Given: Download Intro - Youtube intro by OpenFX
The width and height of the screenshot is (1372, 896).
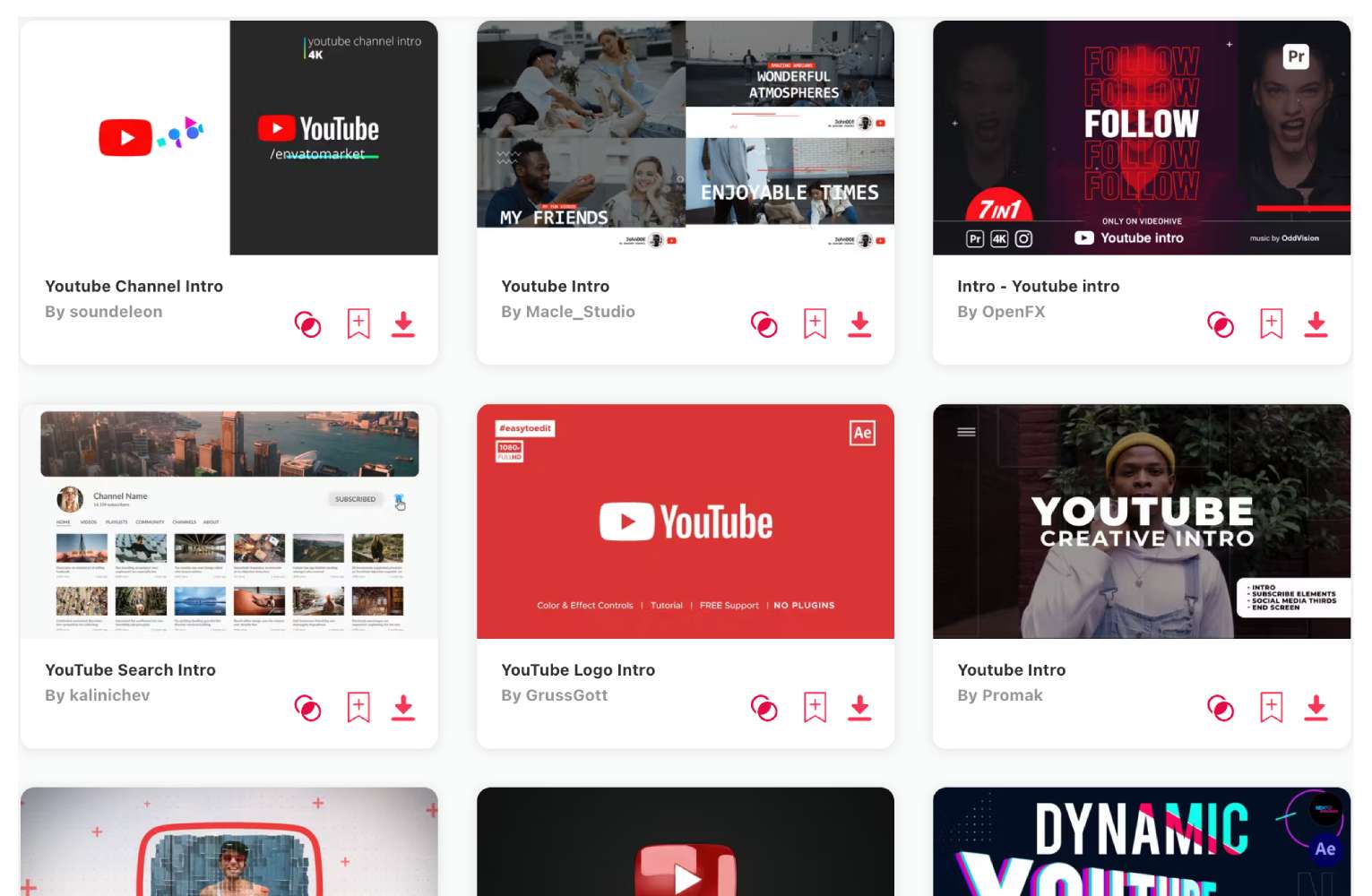Looking at the screenshot, I should click(x=1316, y=323).
